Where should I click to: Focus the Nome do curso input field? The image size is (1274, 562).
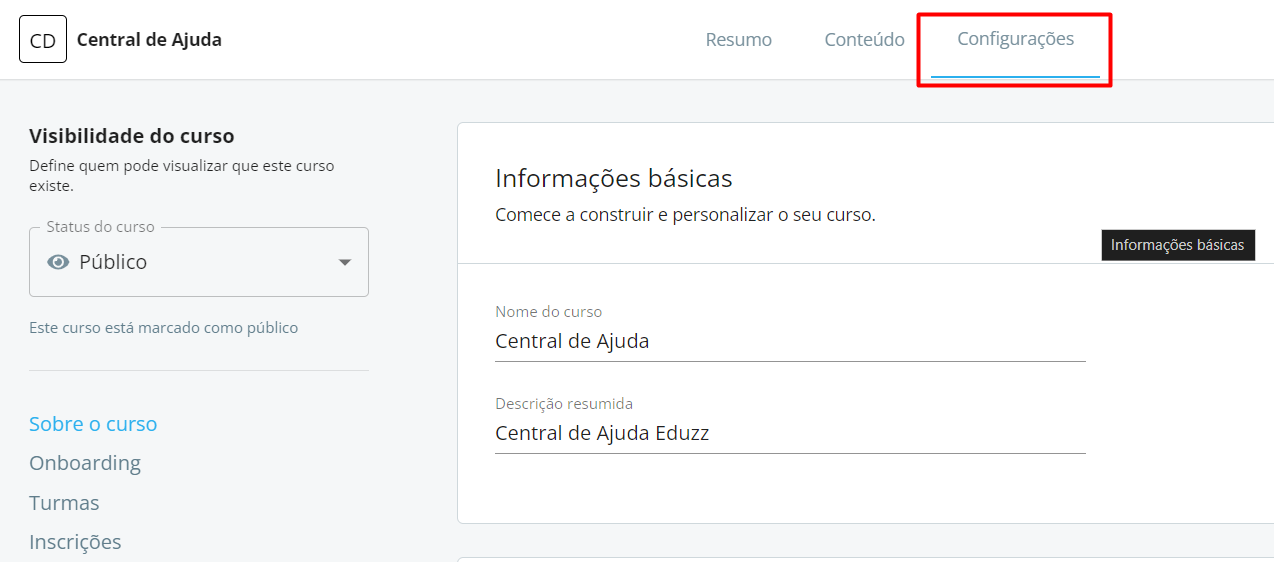[x=789, y=341]
